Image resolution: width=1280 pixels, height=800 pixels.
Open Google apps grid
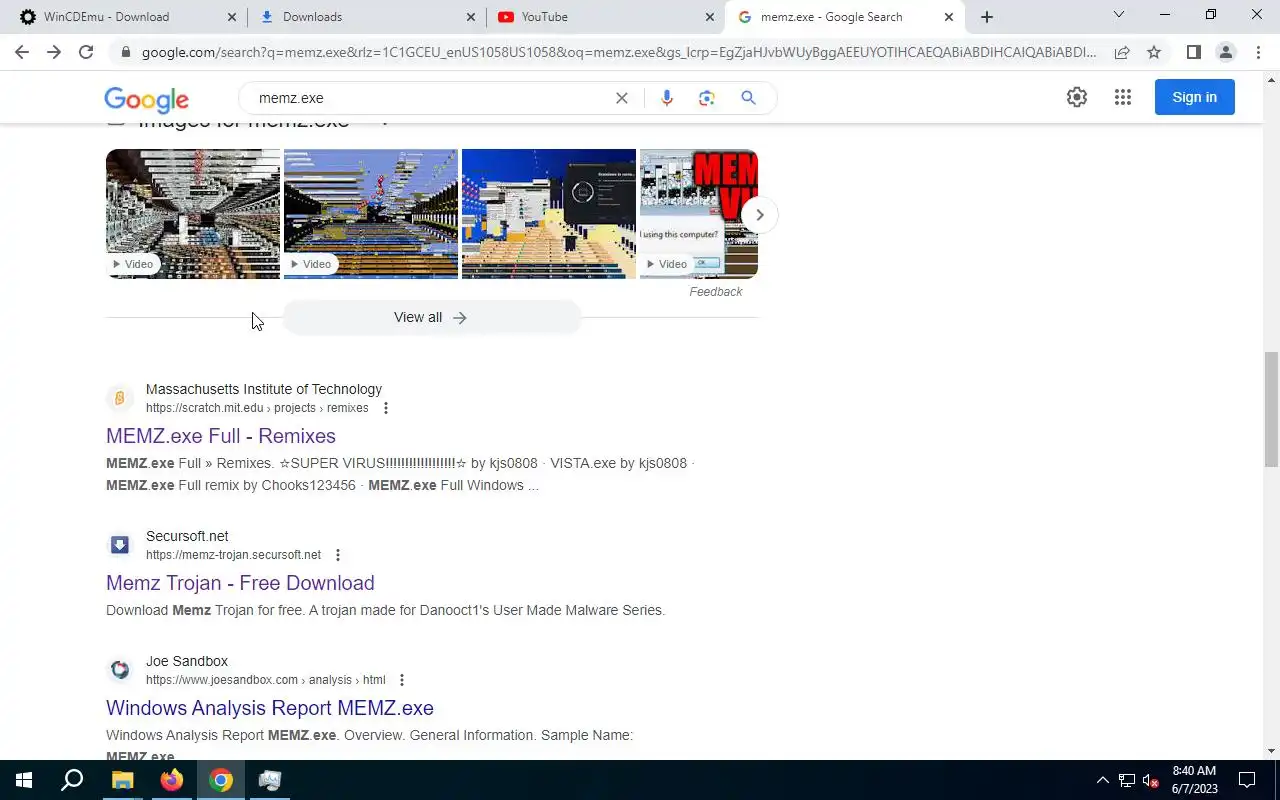(x=1123, y=97)
